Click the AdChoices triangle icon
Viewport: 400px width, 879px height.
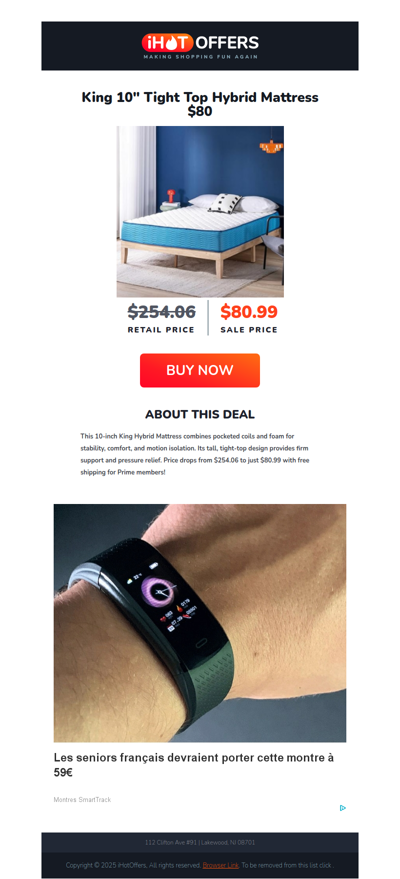342,808
